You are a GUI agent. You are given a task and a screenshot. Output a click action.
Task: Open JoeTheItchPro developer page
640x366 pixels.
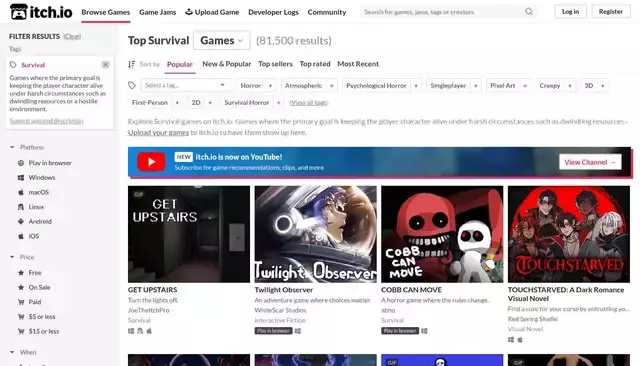point(149,310)
